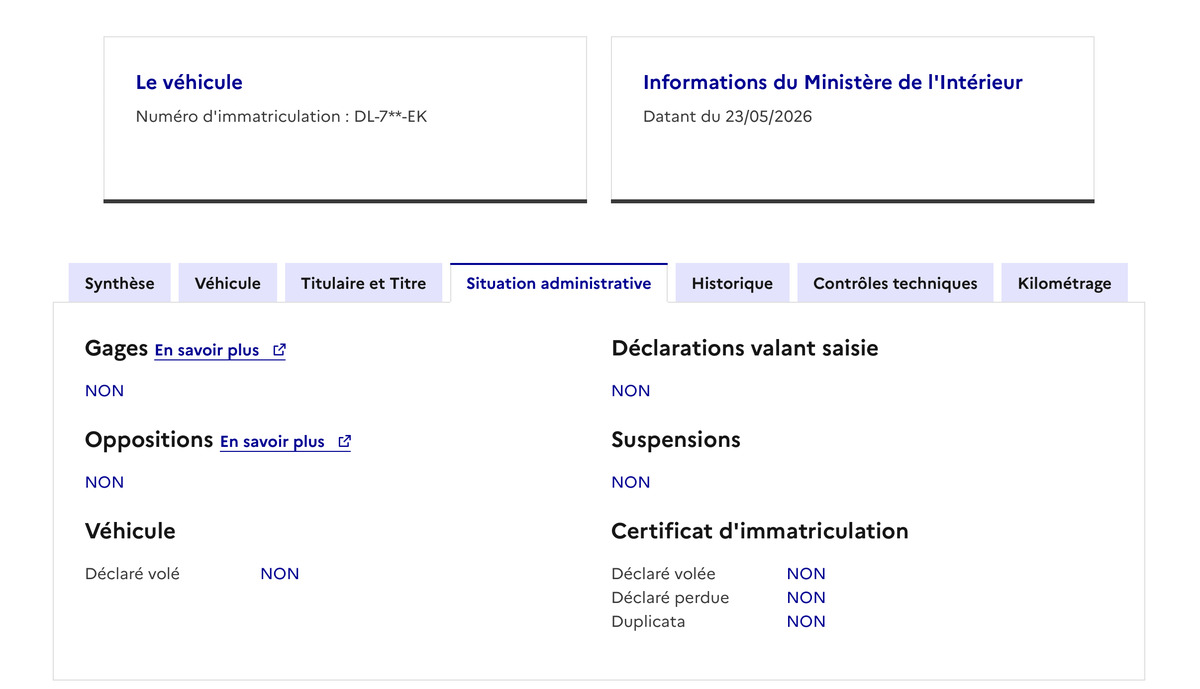Select the Titulaire et Titre tab

pyautogui.click(x=364, y=283)
